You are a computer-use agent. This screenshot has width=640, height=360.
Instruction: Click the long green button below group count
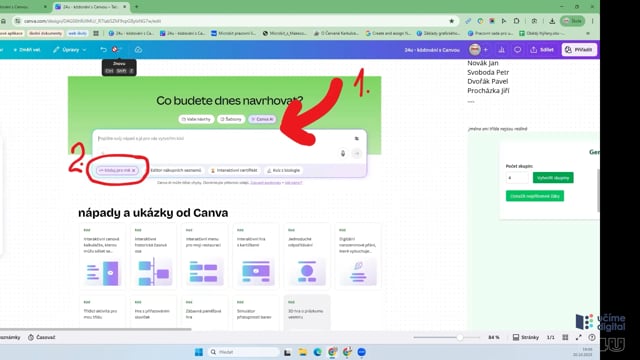535,196
